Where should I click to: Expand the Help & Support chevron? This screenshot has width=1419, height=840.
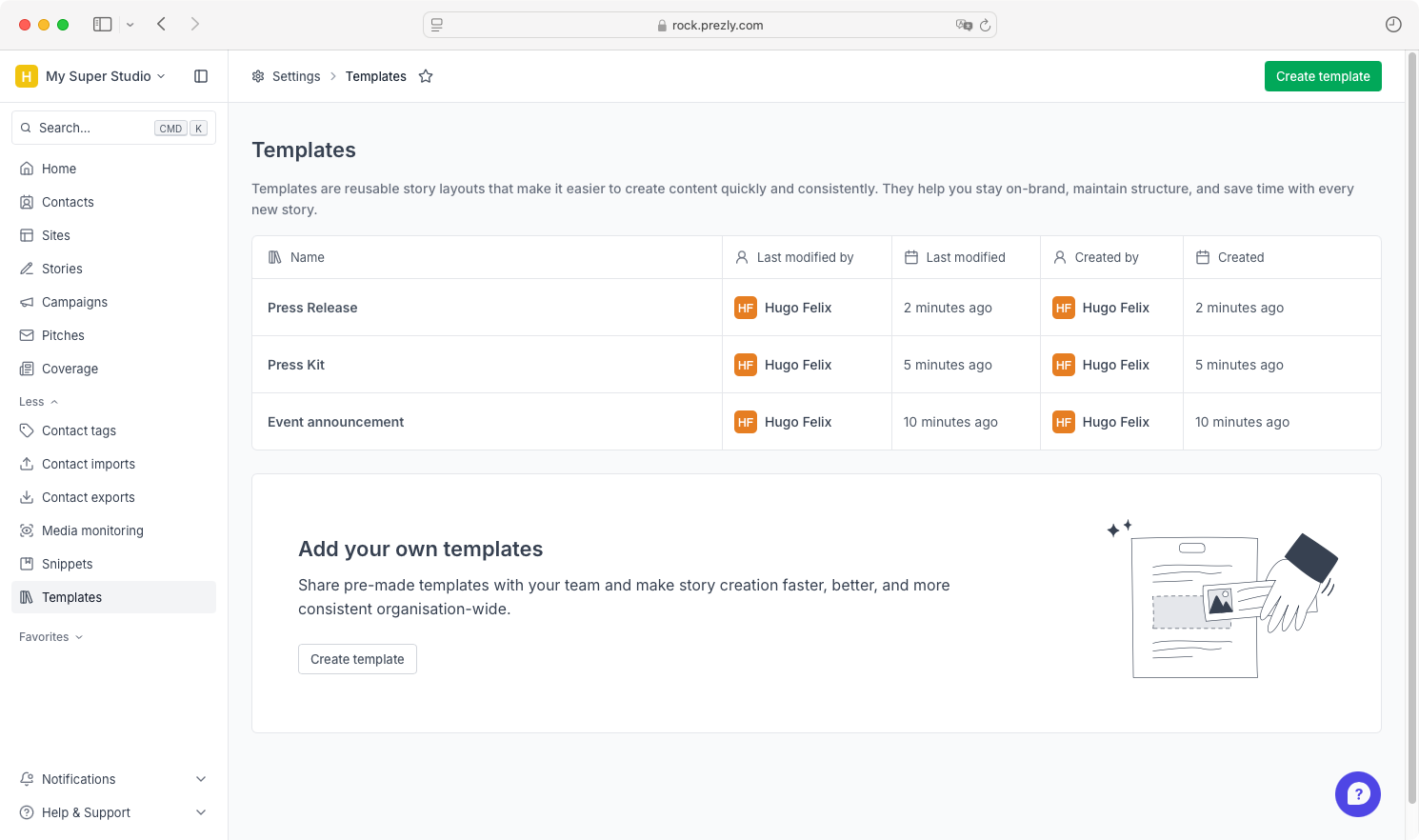201,812
